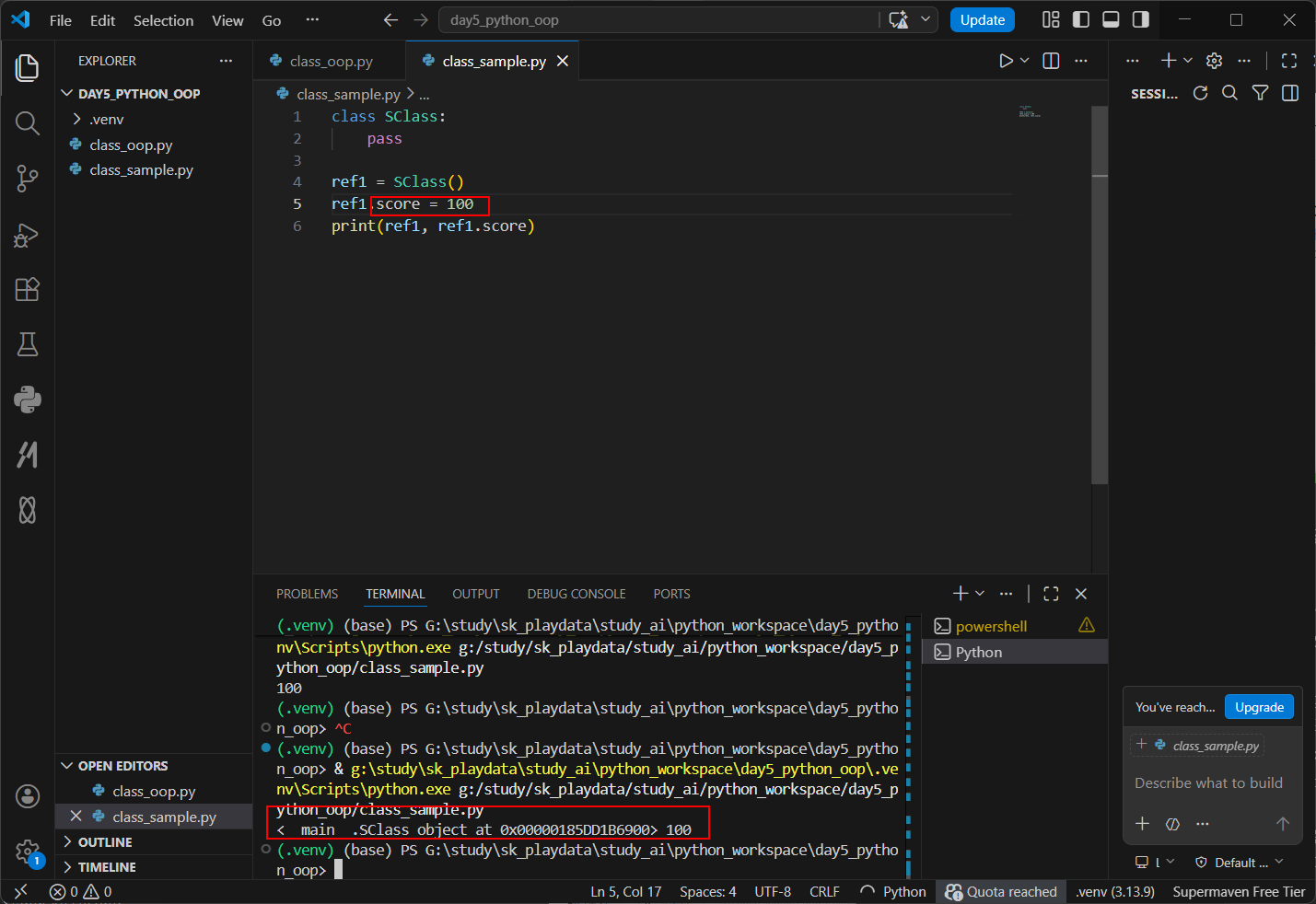Go forward with the navigation arrow
This screenshot has width=1316, height=904.
click(421, 20)
